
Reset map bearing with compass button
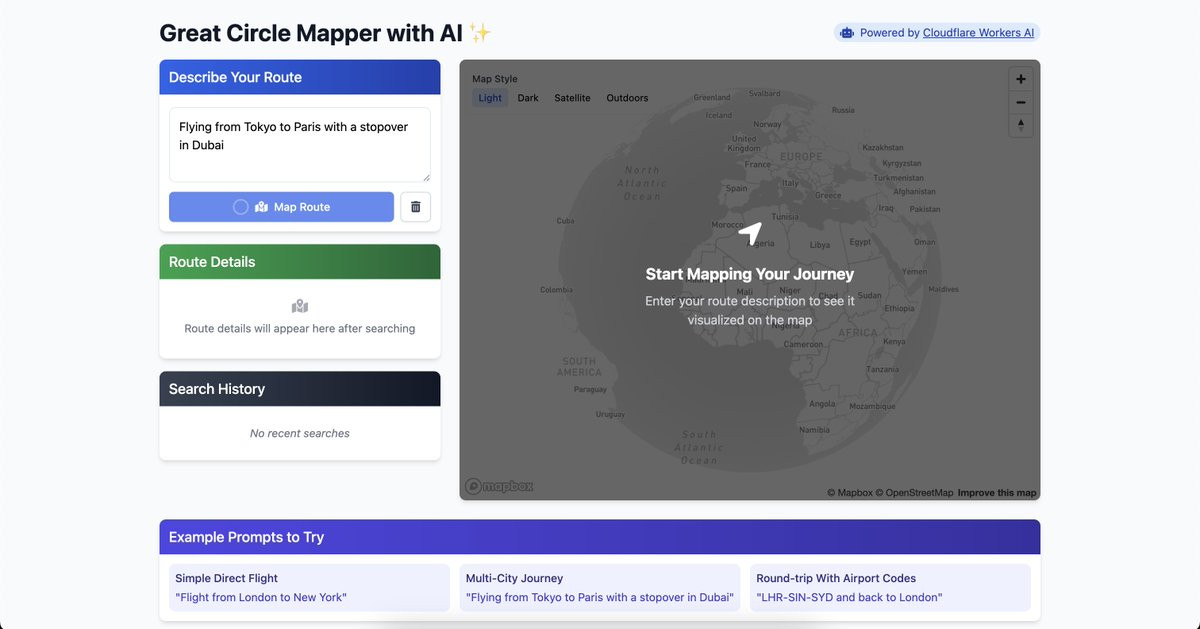coord(1020,125)
